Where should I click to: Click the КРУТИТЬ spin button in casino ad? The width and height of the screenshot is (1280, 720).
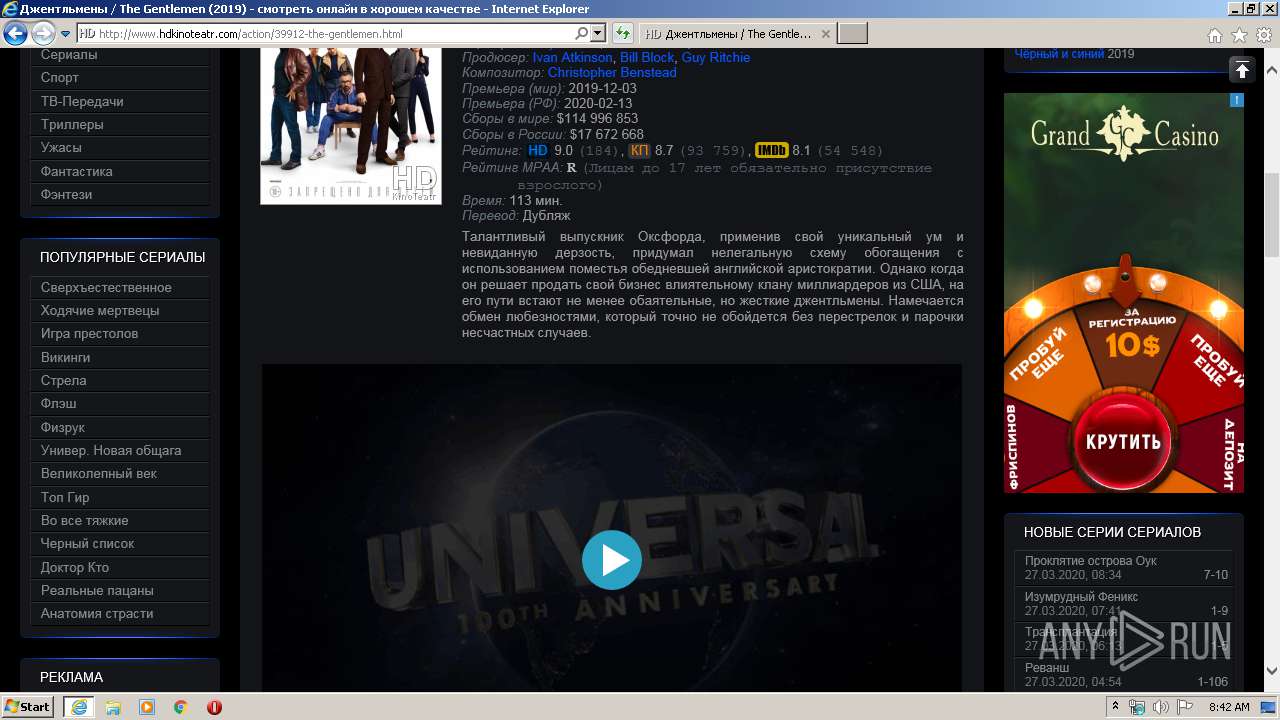tap(1124, 441)
